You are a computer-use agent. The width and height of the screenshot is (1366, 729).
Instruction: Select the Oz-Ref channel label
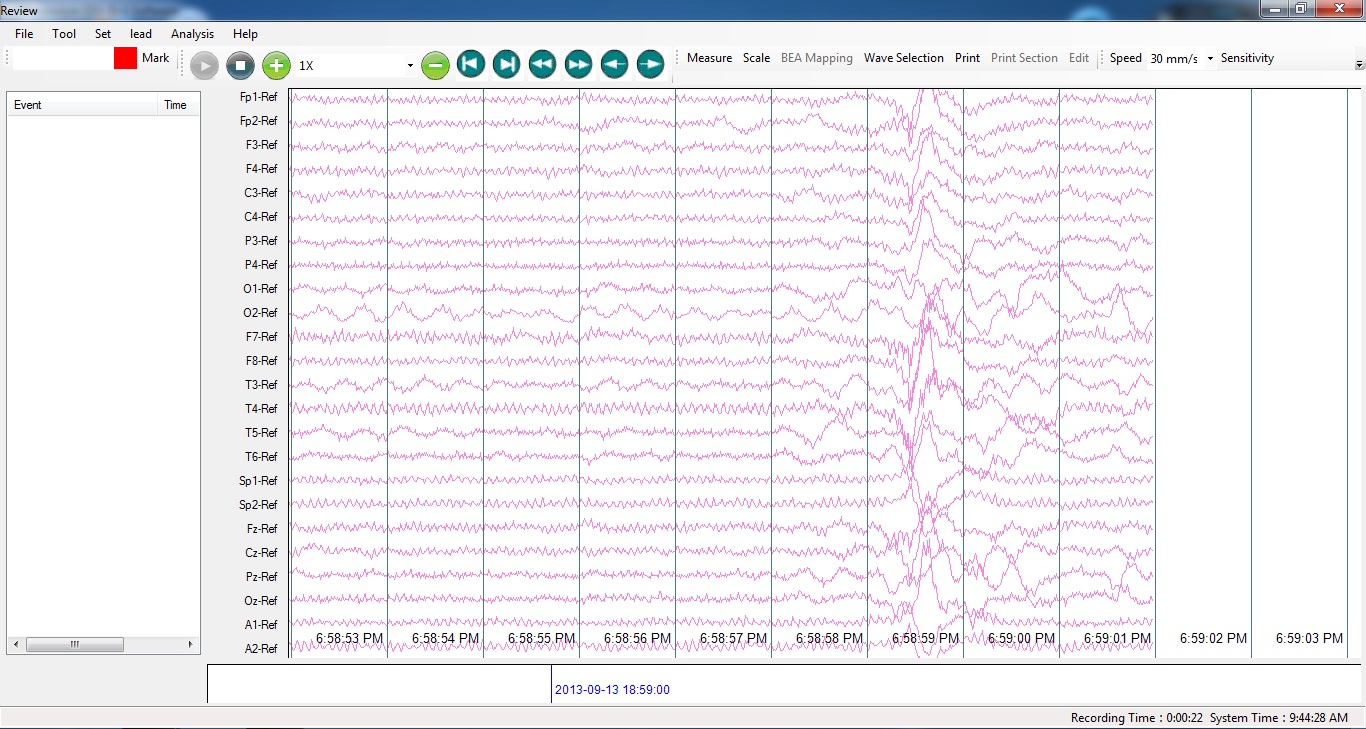click(262, 601)
